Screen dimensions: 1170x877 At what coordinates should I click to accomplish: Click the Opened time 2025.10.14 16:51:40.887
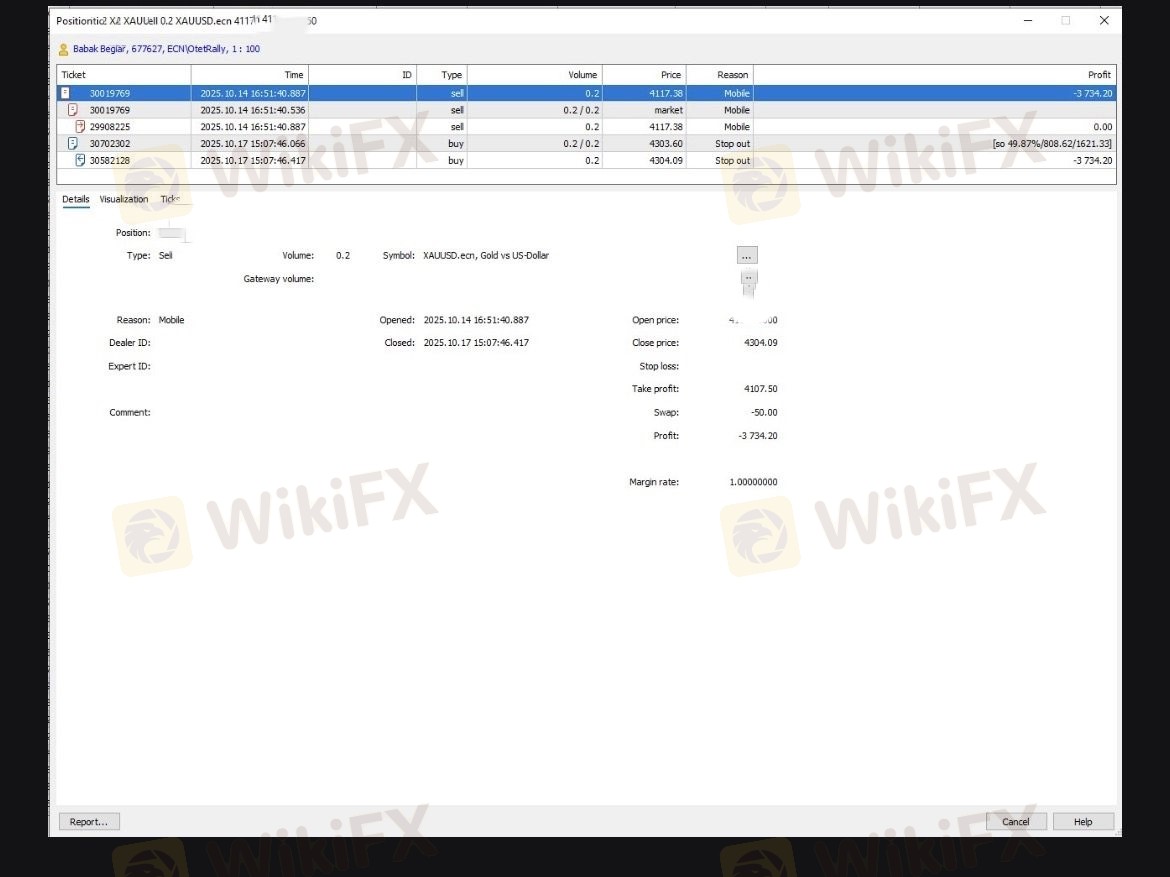pos(476,320)
